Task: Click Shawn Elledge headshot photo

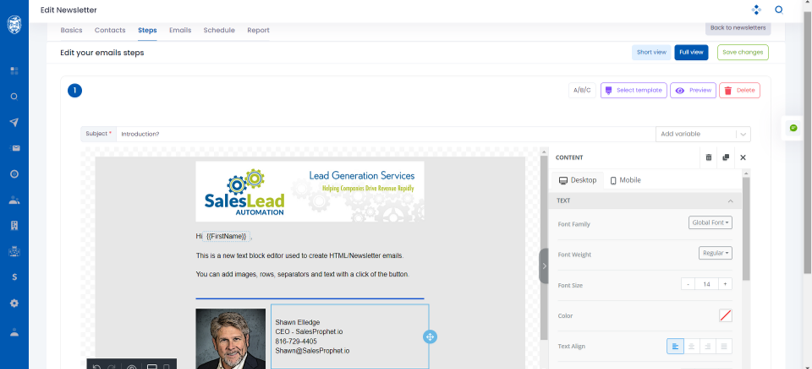Action: (230, 339)
